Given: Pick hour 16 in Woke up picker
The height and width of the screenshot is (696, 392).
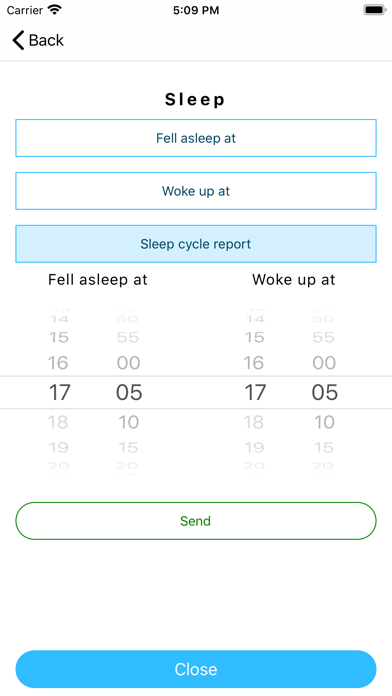Looking at the screenshot, I should pyautogui.click(x=254, y=363).
